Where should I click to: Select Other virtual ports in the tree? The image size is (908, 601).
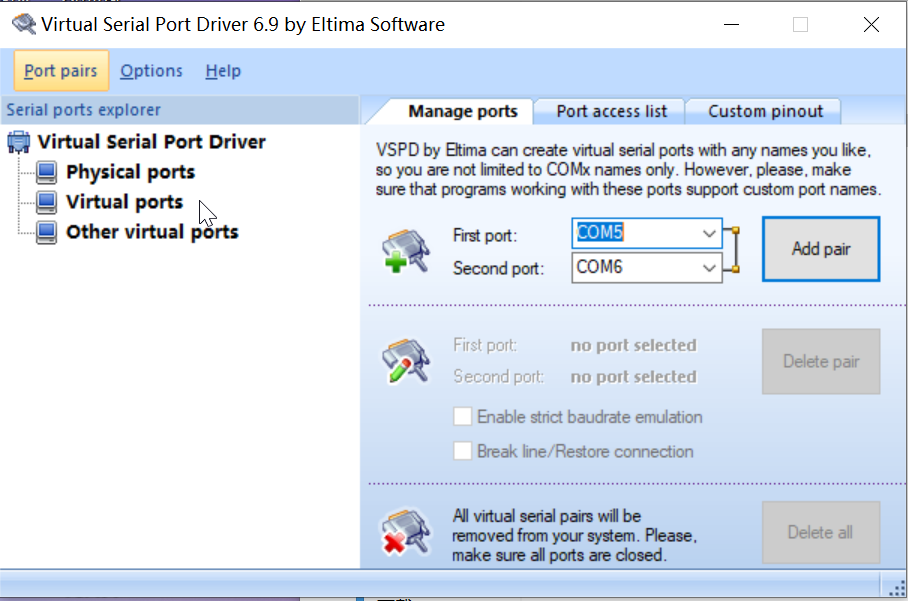click(152, 232)
